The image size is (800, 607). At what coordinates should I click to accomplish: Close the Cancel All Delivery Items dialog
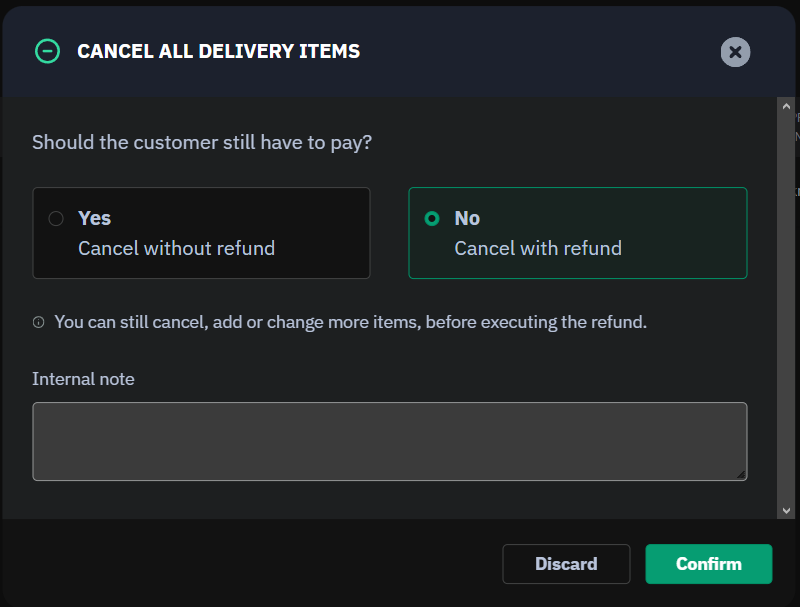(735, 52)
